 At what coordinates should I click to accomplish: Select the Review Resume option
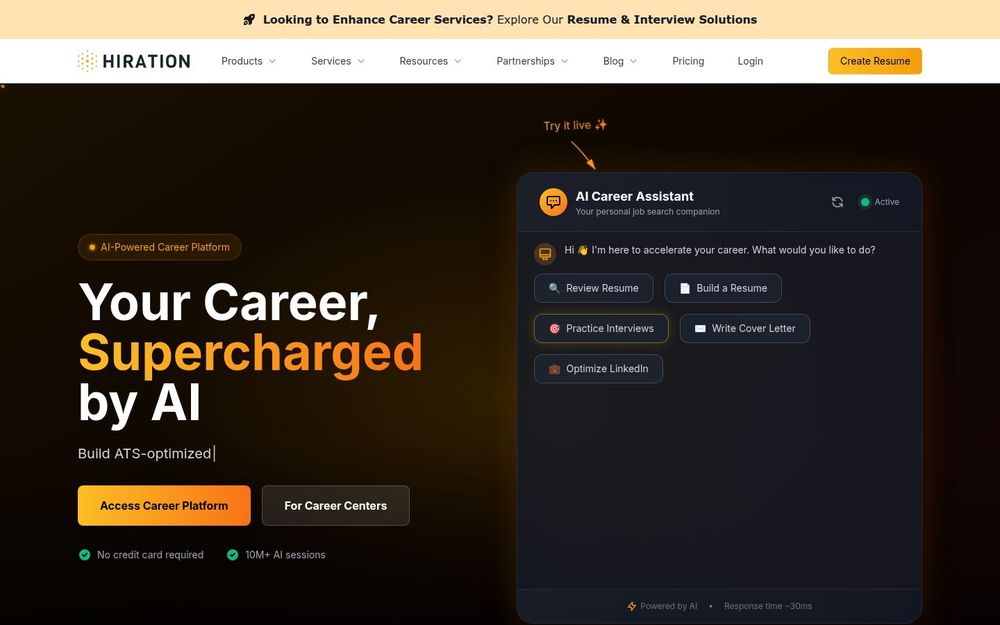(594, 288)
